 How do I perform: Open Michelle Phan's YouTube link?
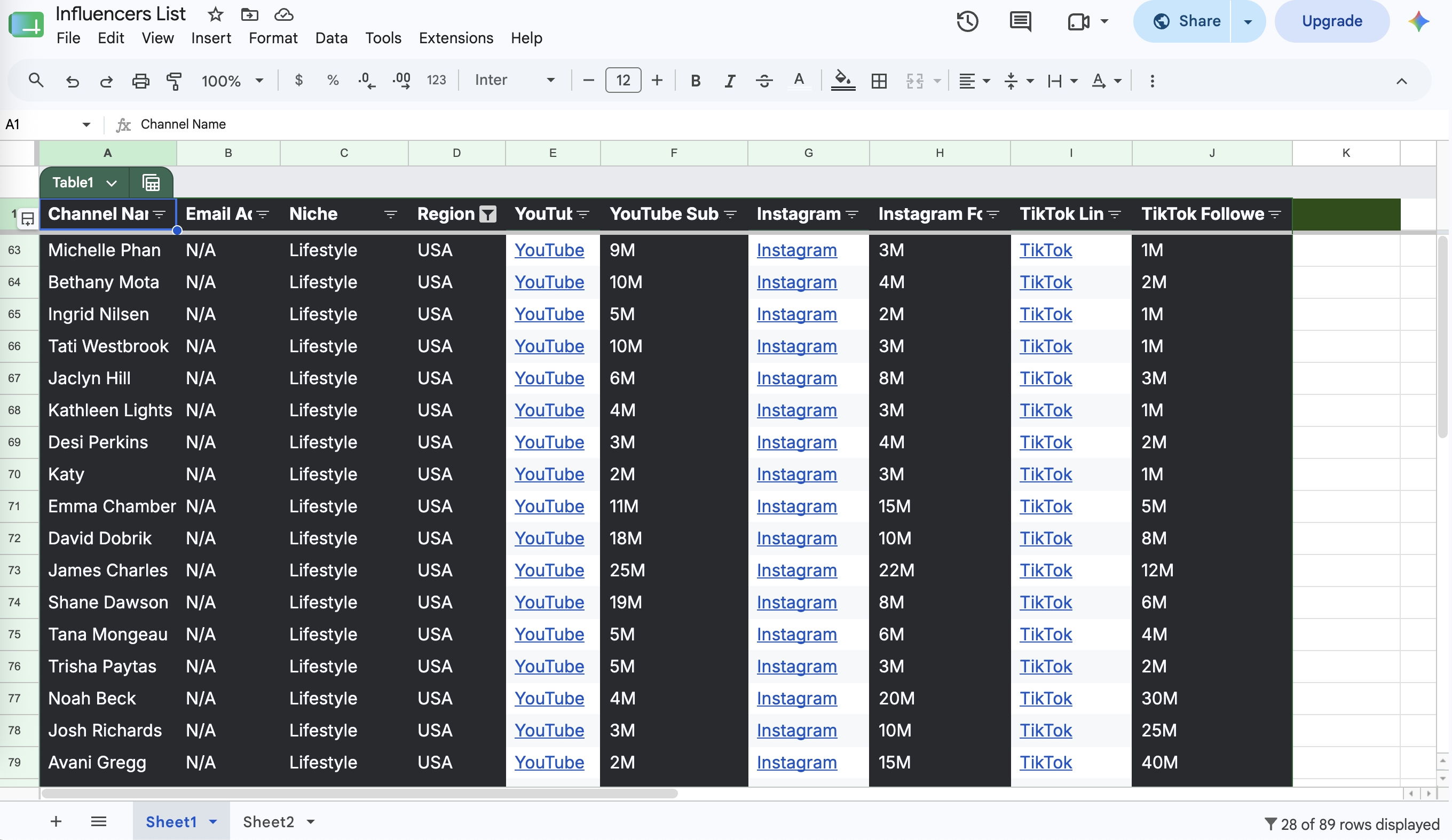tap(549, 250)
